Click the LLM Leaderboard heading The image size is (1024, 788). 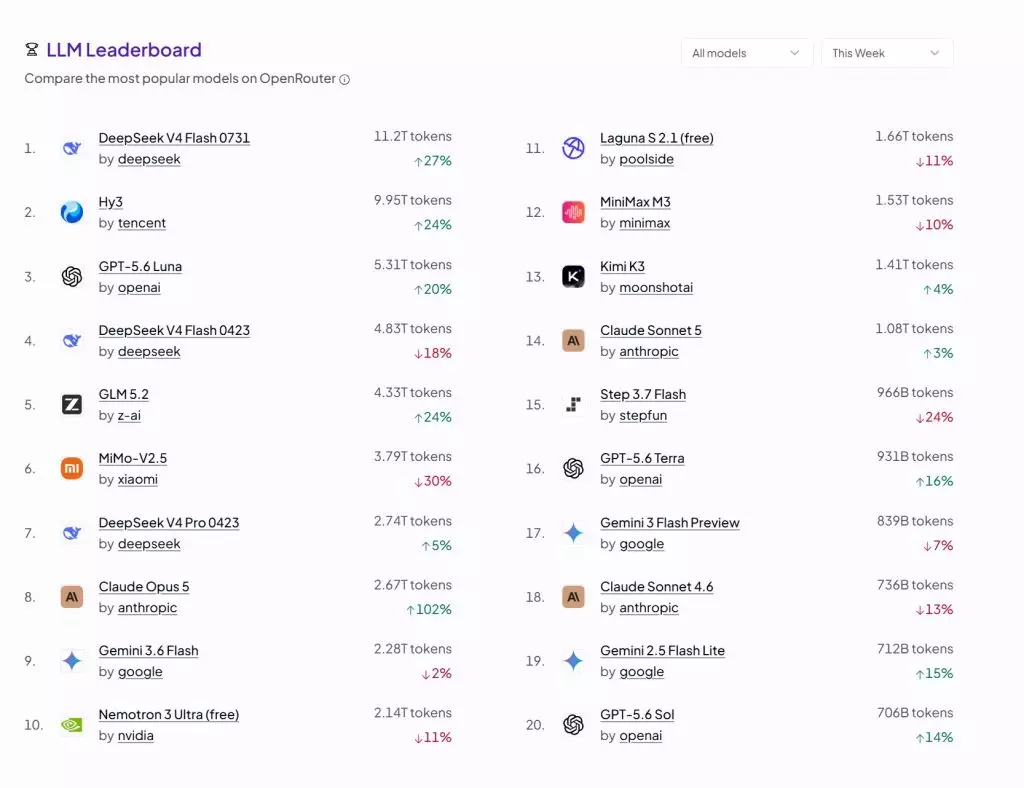[x=123, y=50]
